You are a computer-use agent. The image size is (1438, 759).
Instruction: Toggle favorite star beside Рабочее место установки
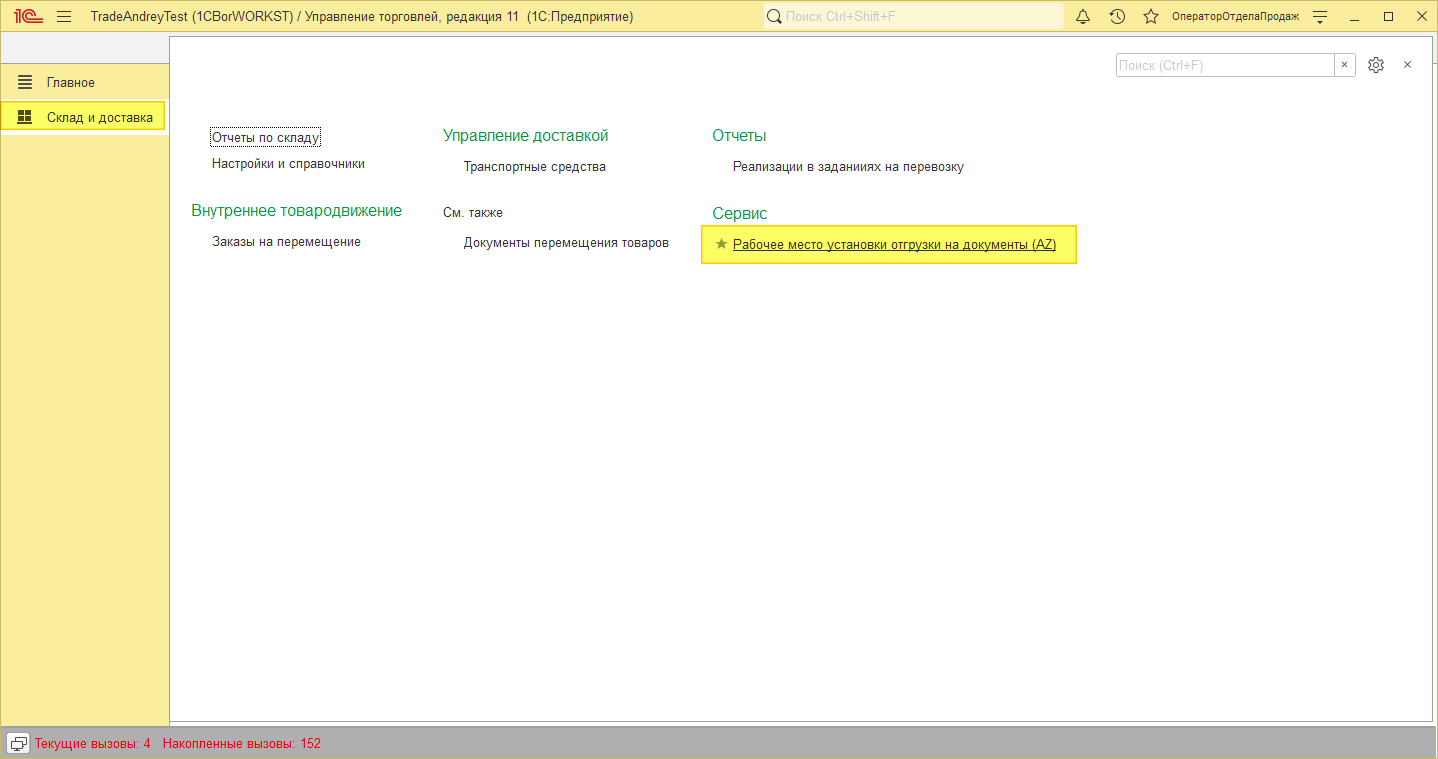[721, 244]
